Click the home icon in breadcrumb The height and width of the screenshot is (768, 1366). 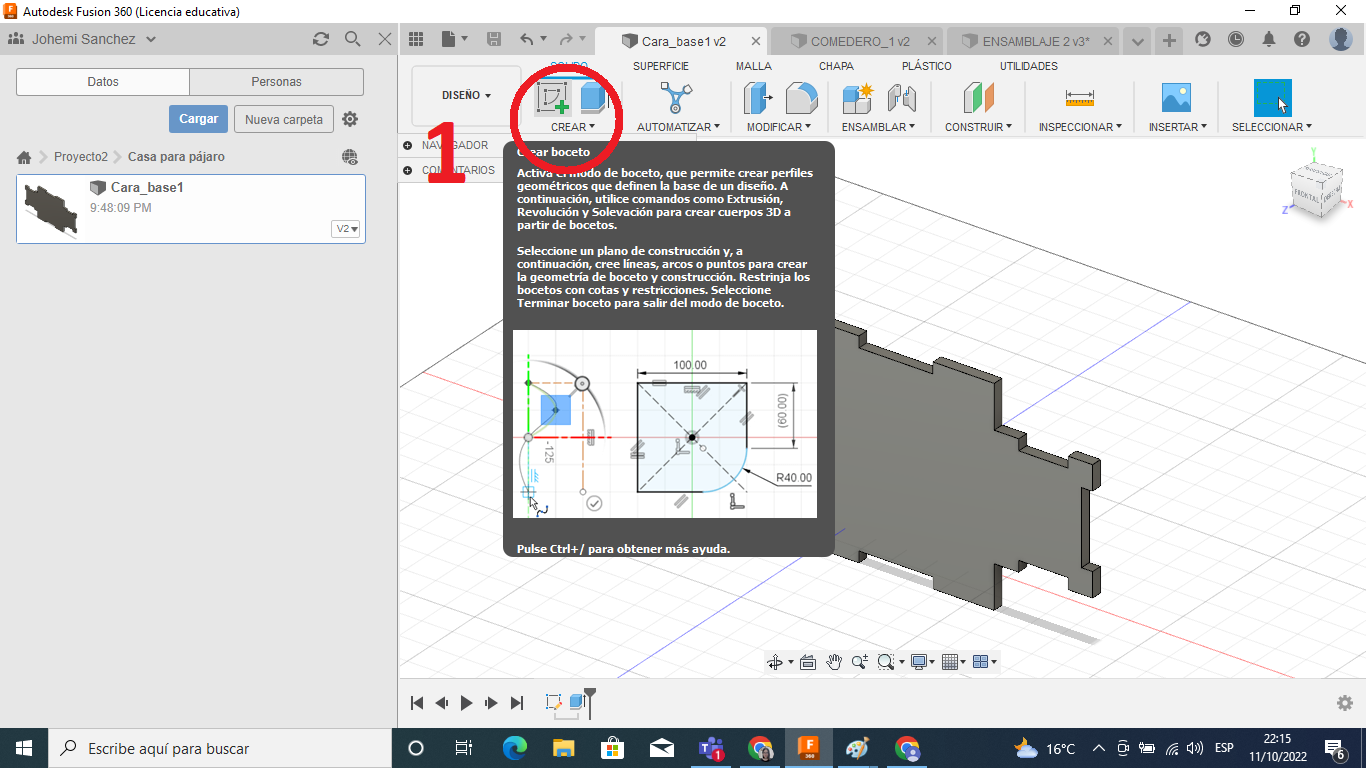pyautogui.click(x=24, y=157)
